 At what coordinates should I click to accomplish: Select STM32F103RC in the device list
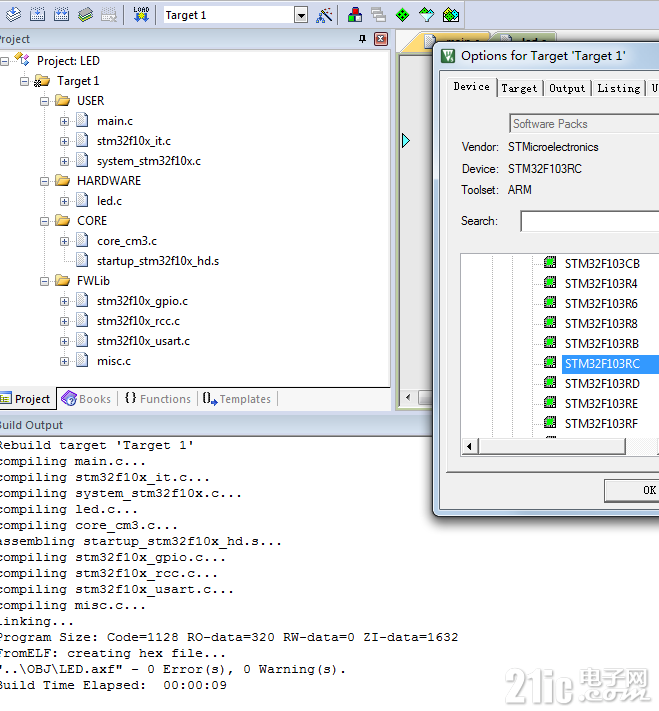click(x=602, y=363)
